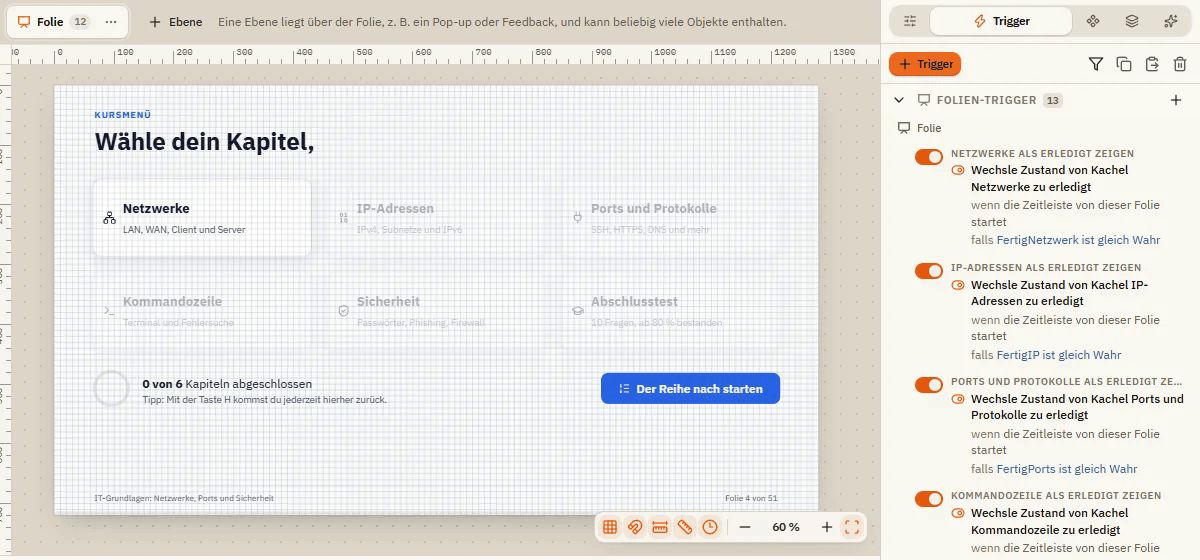
Task: Select the Sicherheit chapter tile
Action: (436, 311)
